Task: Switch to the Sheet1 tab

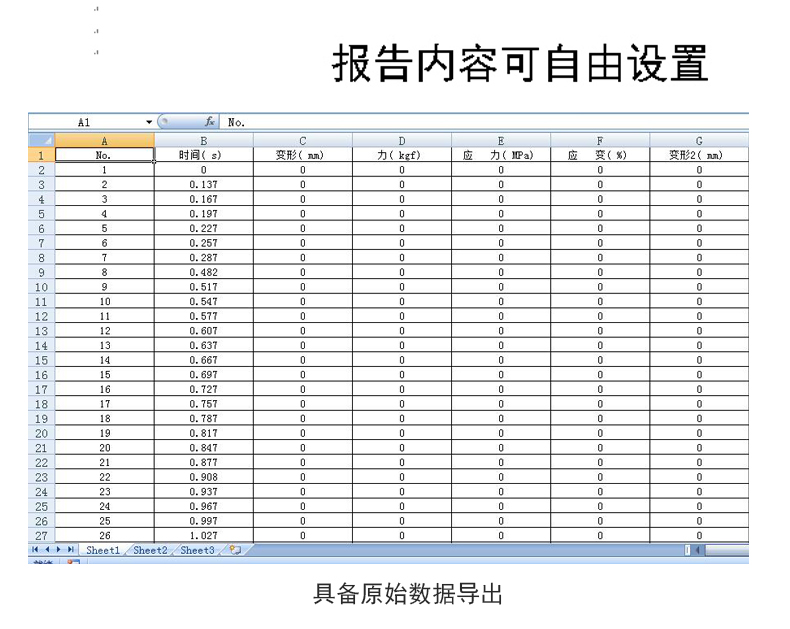Action: (102, 551)
